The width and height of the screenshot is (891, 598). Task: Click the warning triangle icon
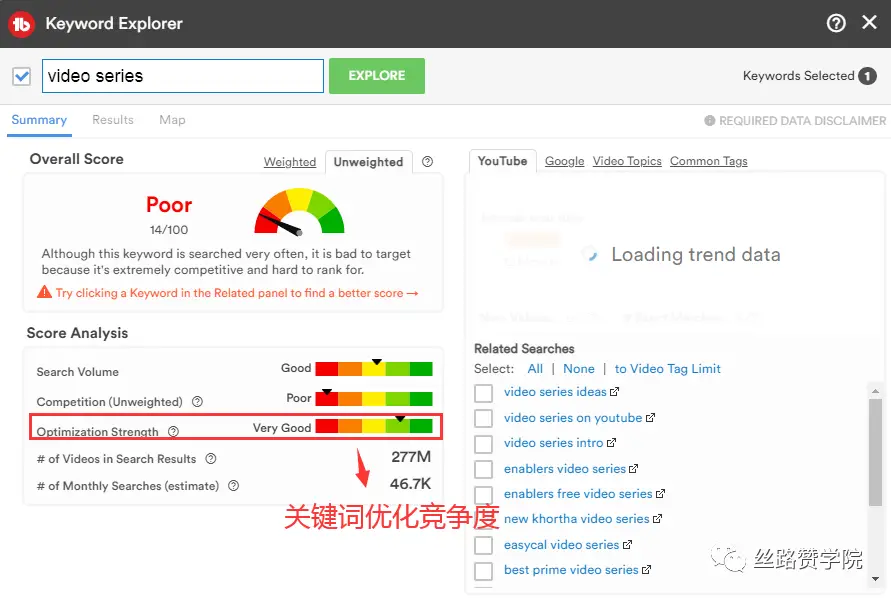click(x=44, y=292)
